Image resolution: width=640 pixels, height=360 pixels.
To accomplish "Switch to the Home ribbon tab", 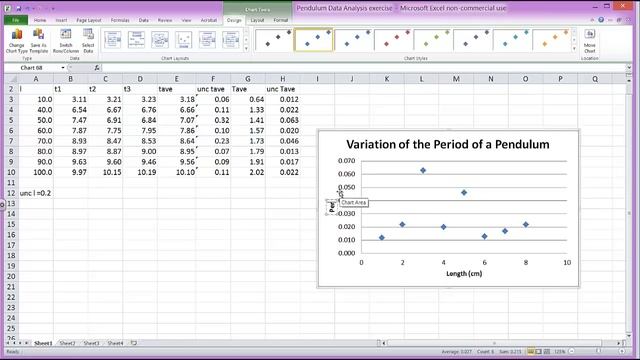I will (40, 20).
